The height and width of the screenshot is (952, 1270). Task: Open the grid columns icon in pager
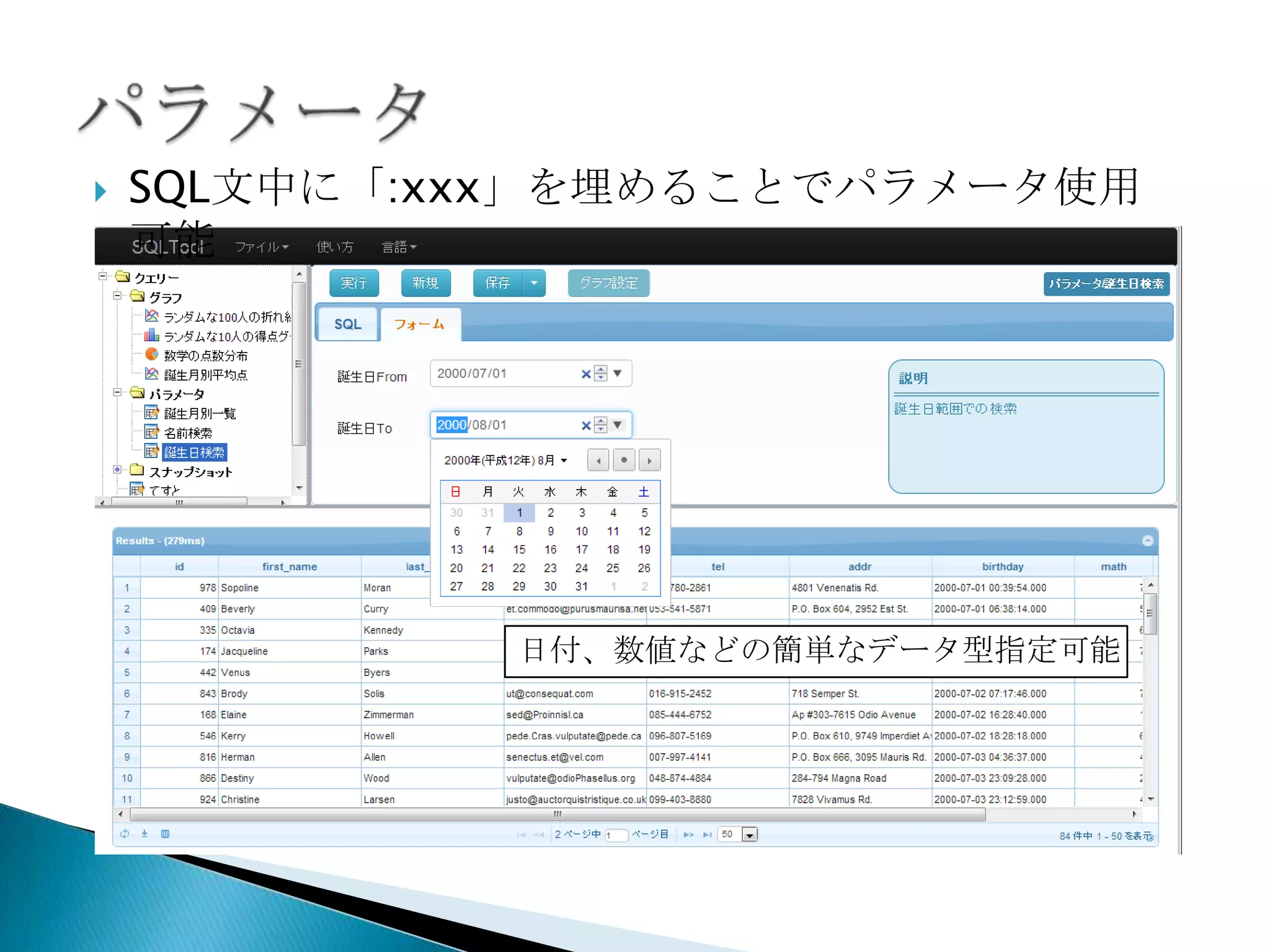click(x=165, y=834)
